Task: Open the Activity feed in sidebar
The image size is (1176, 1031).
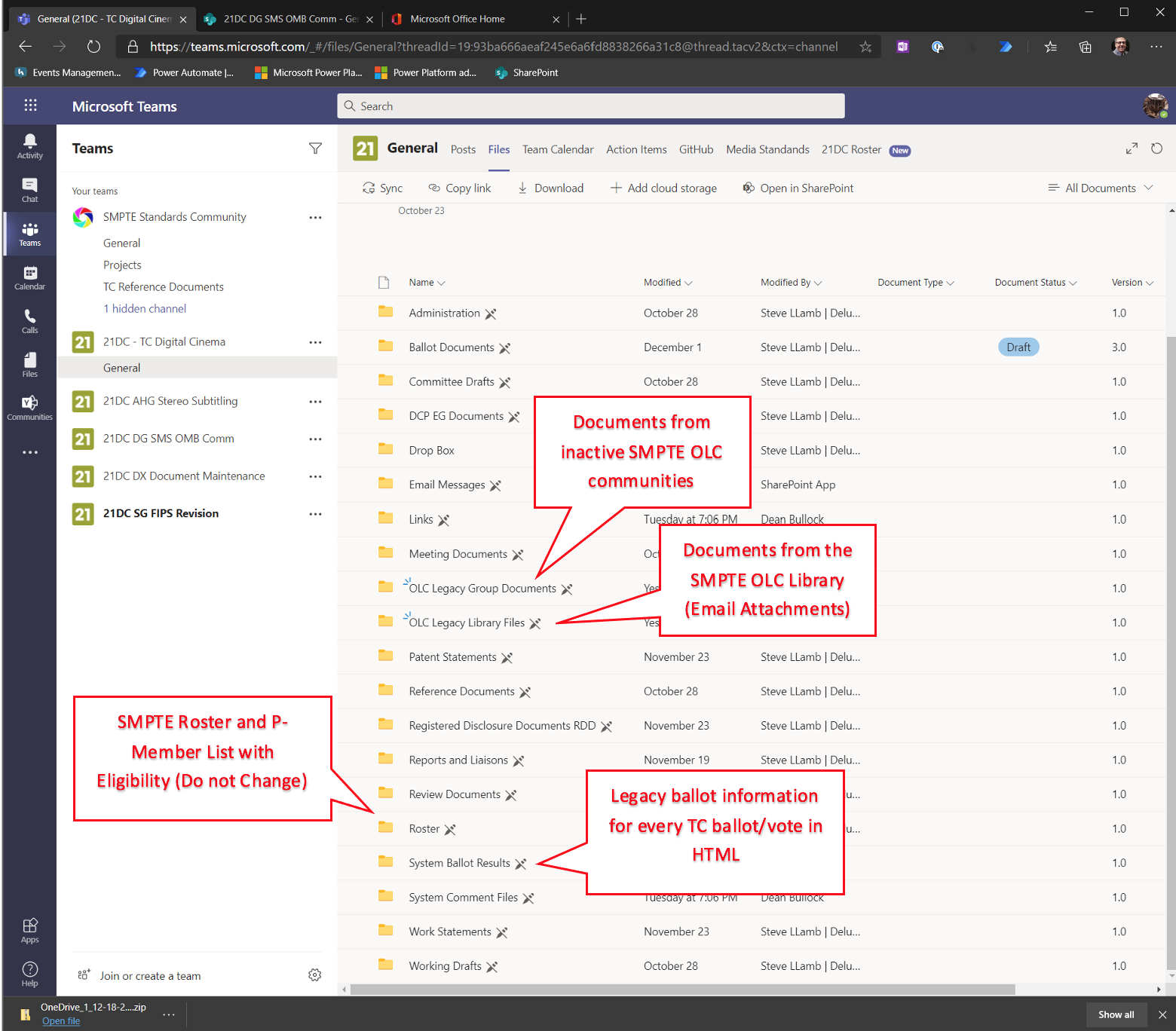Action: (x=29, y=145)
